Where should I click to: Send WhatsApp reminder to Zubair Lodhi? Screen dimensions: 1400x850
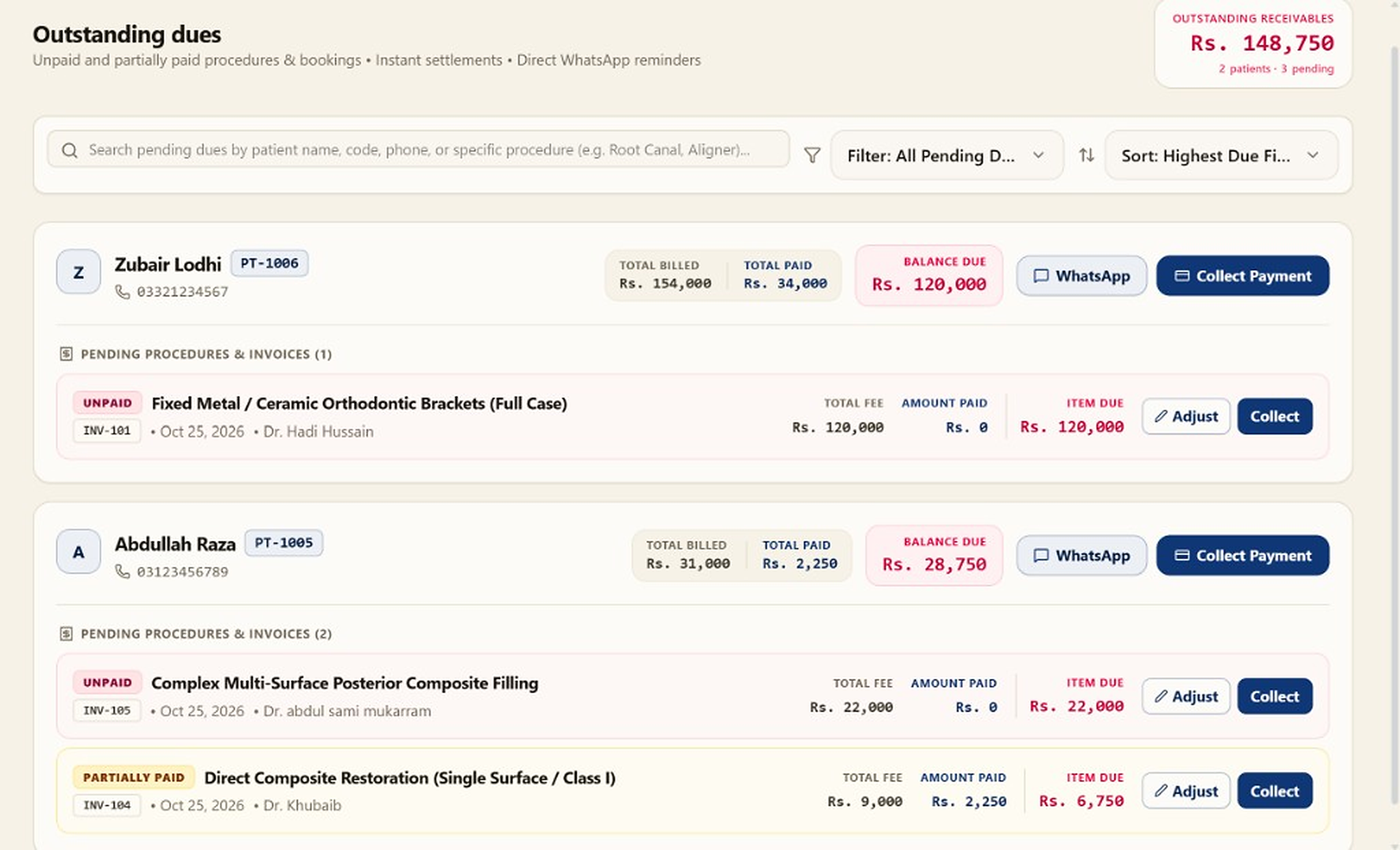click(1081, 276)
